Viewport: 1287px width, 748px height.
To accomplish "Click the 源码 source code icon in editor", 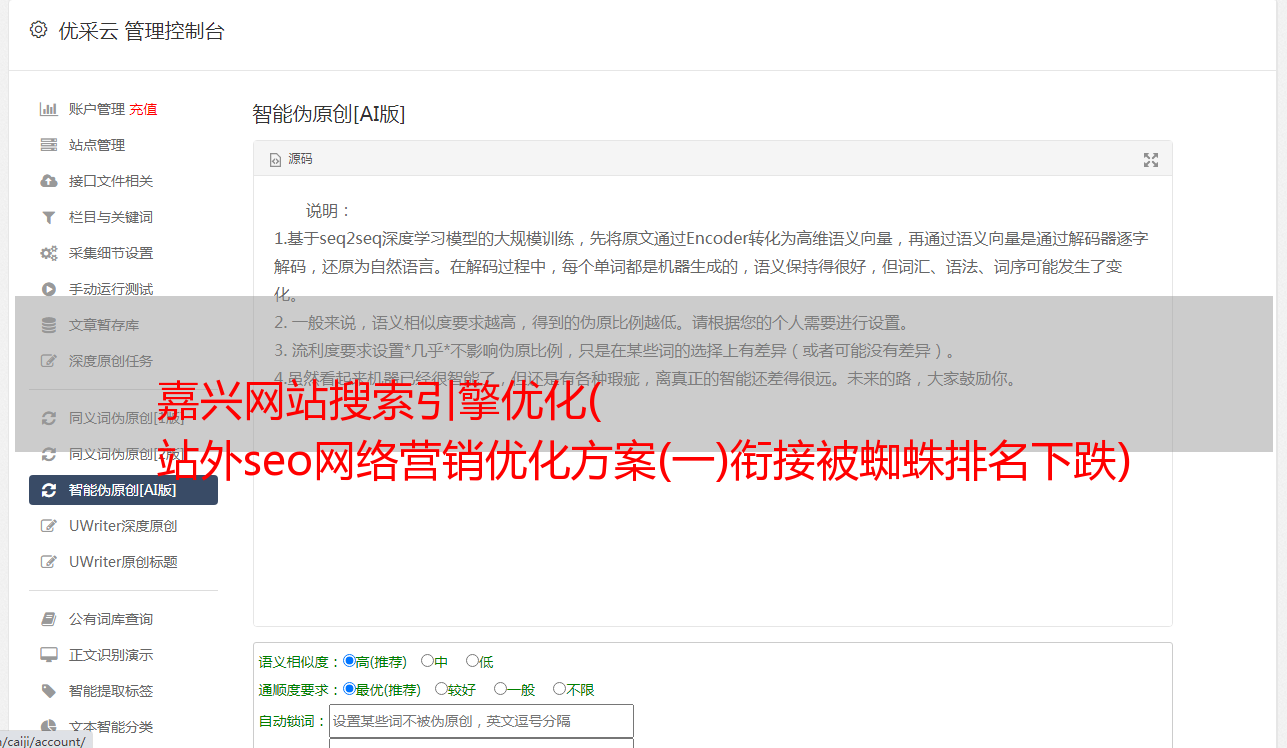I will 275,159.
